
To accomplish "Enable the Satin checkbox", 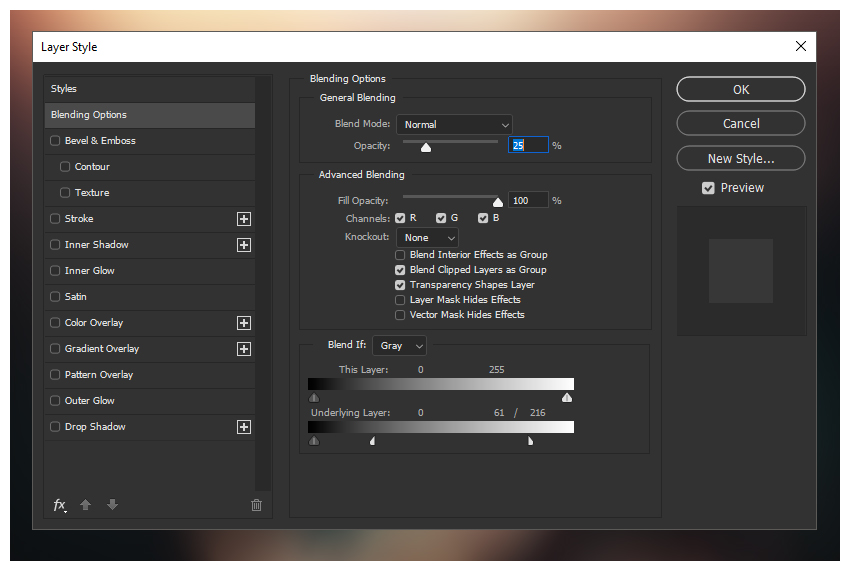I will pyautogui.click(x=55, y=297).
